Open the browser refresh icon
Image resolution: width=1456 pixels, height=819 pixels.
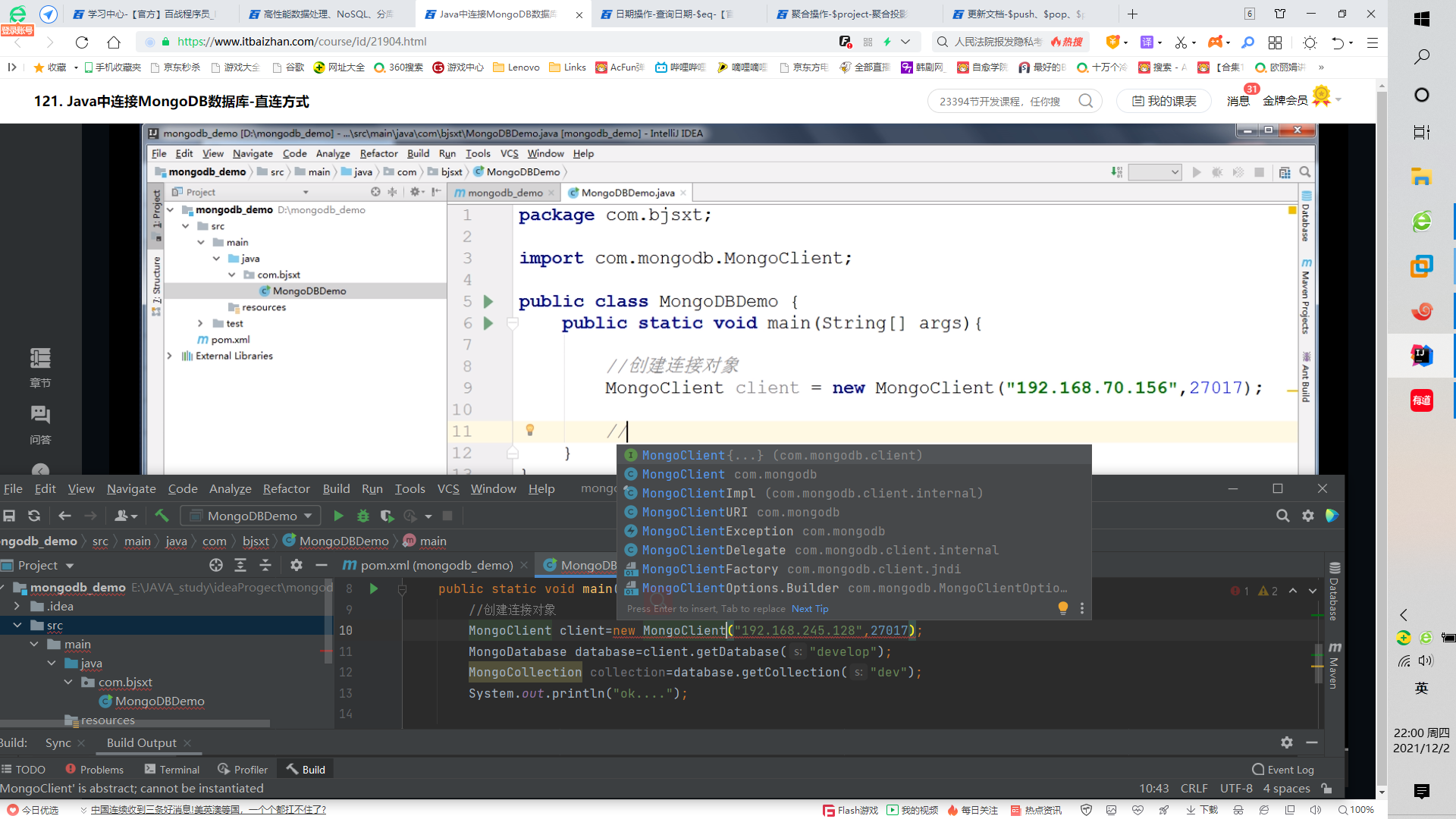82,42
